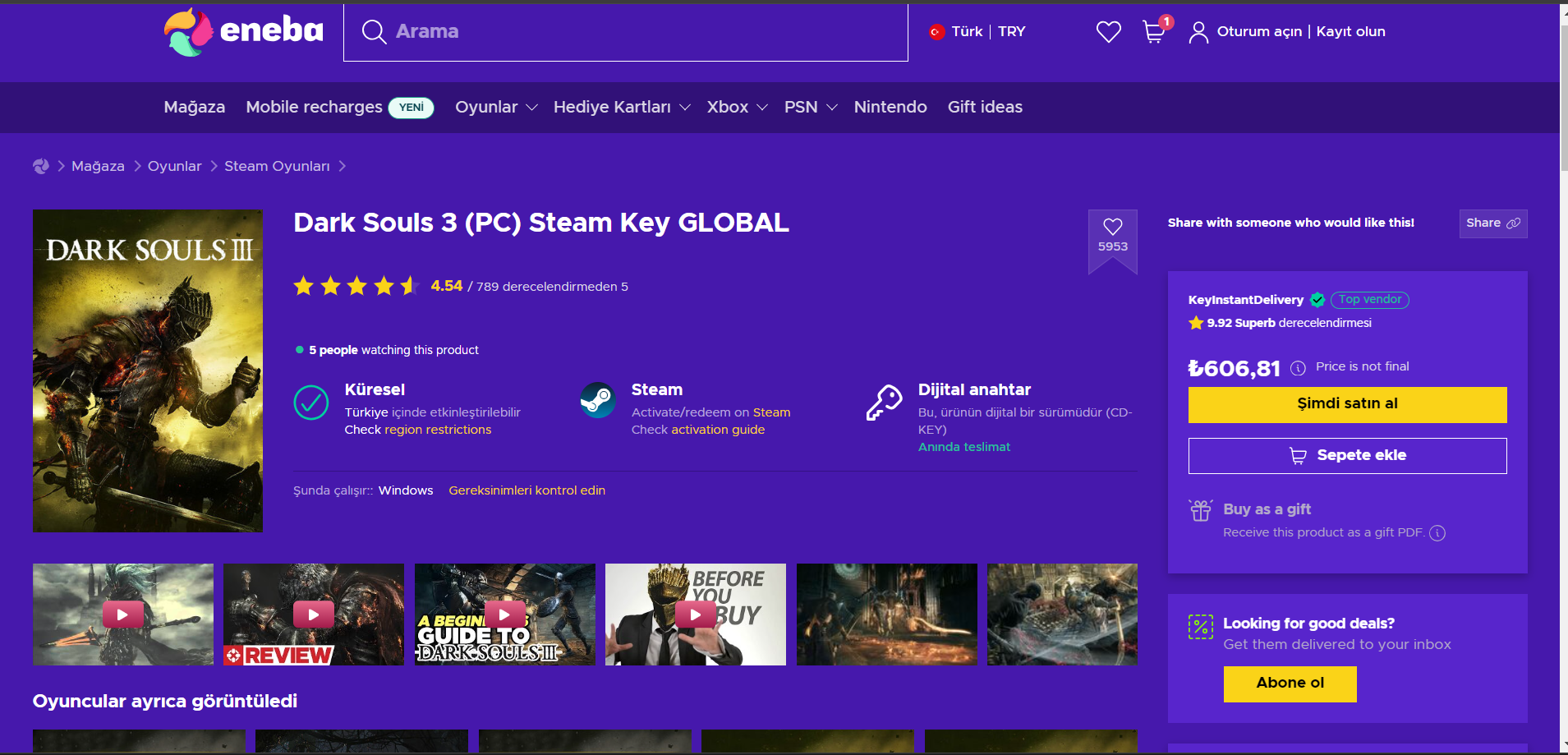The height and width of the screenshot is (755, 1568).
Task: Click the verified vendor checkmark badge
Action: coord(1317,300)
